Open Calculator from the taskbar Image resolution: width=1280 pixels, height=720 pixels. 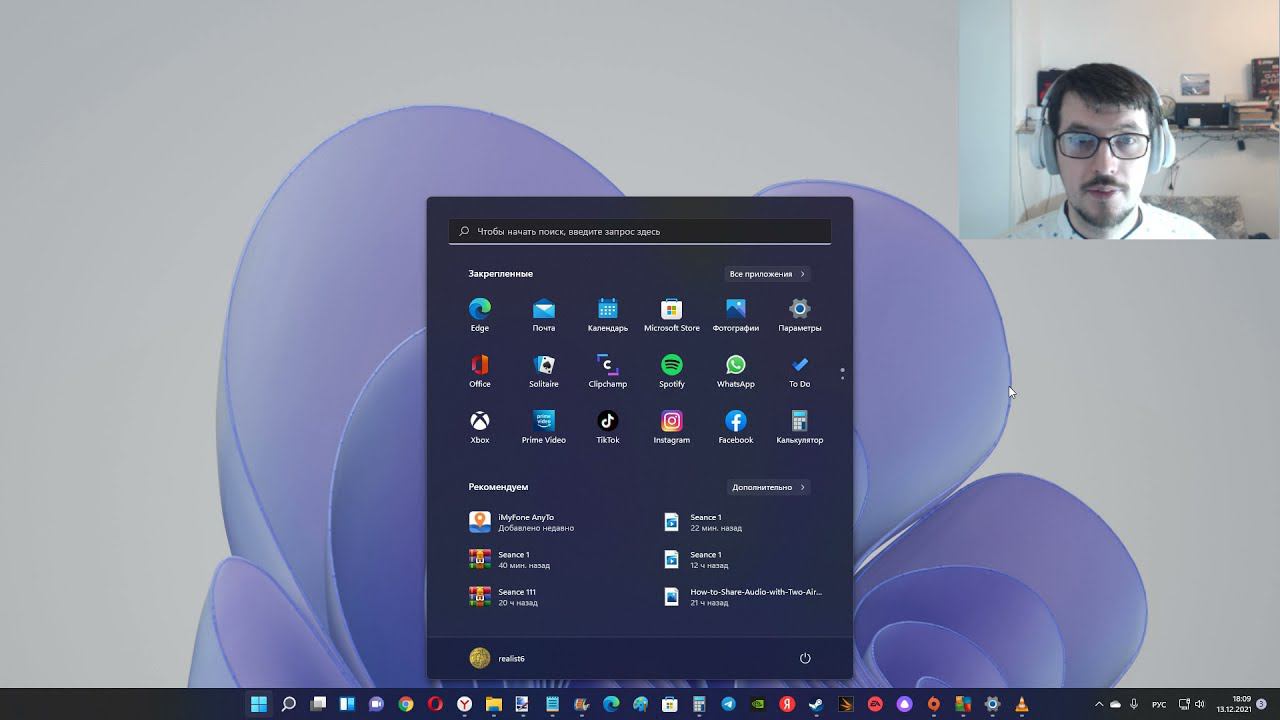[x=699, y=704]
